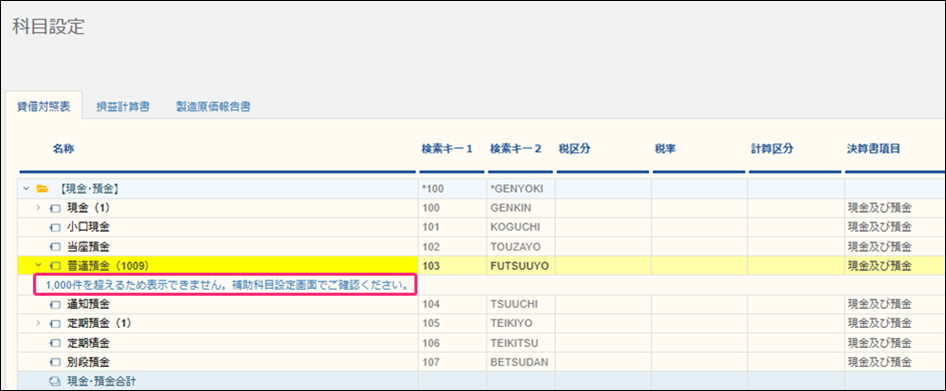Click the account icon beside 定期積金

pyautogui.click(x=55, y=343)
